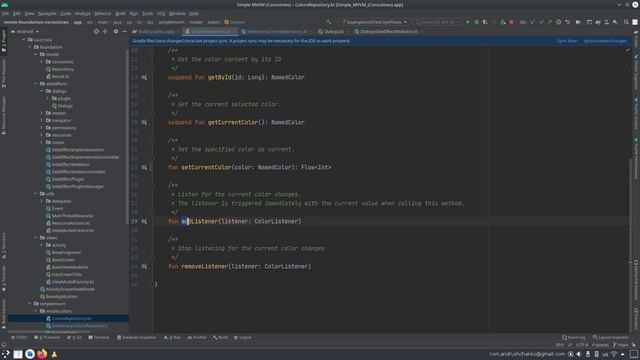The width and height of the screenshot is (640, 360).
Task: Click gutter icon beside removeListener line
Action: point(144,266)
